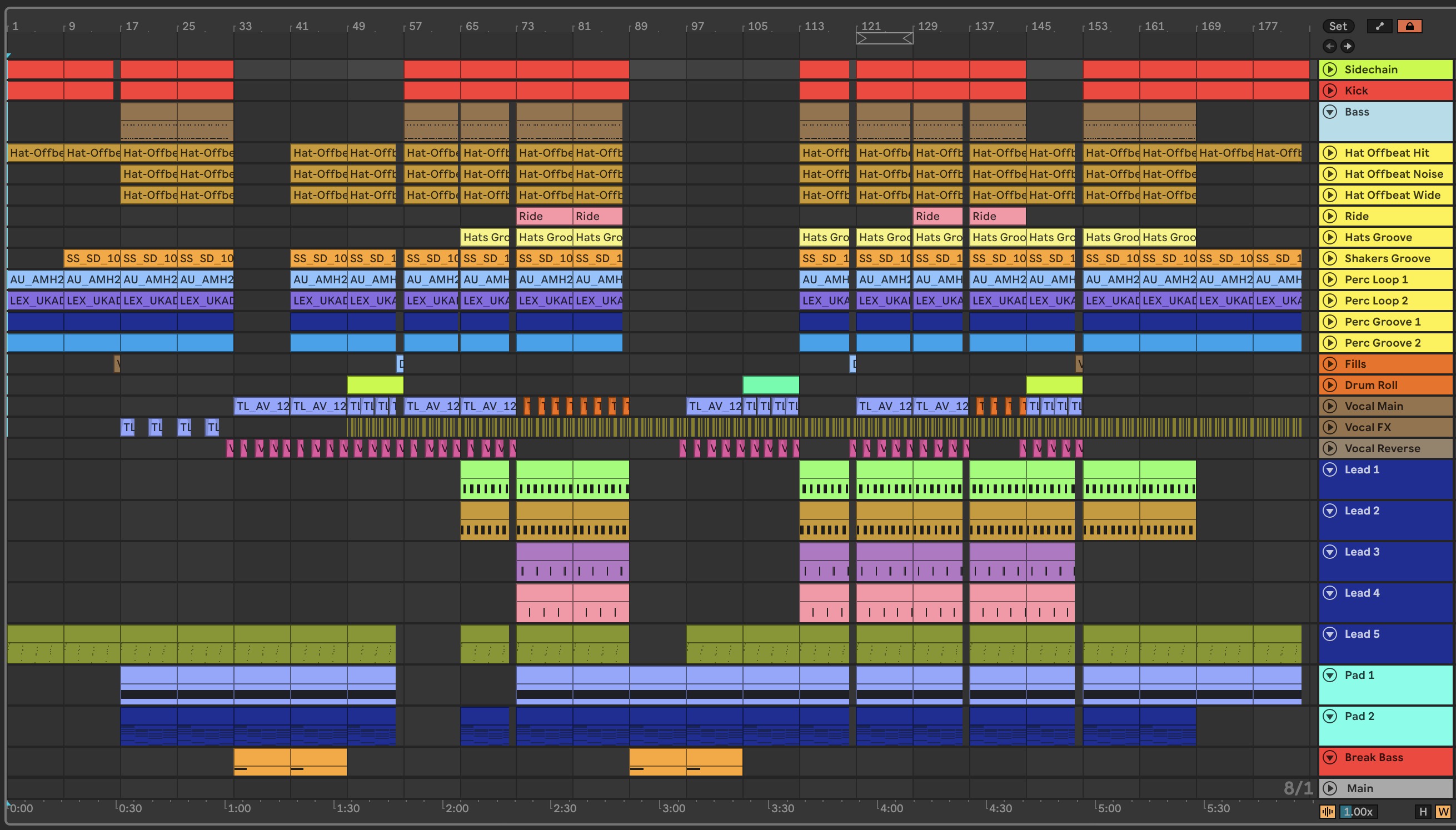This screenshot has height=830, width=1456.
Task: Click the 1.00x zoom value field
Action: 1358,811
